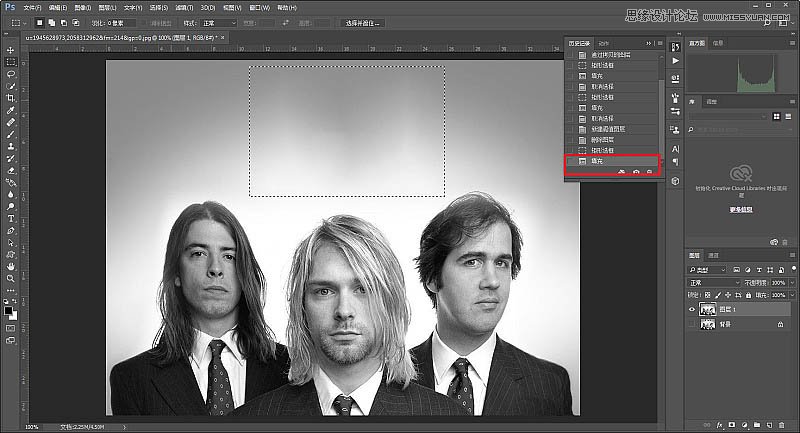Viewport: 800px width, 433px height.
Task: Click the foreground color swatch
Action: [x=8, y=309]
